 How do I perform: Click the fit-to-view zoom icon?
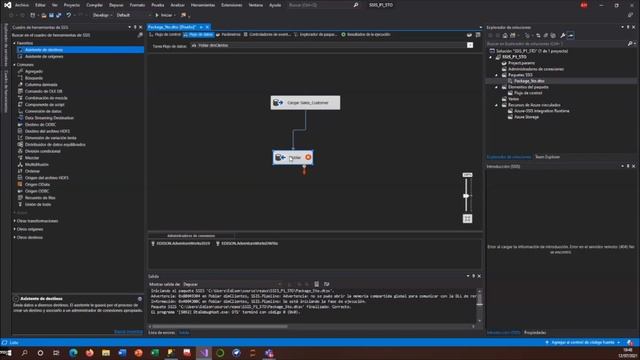pyautogui.click(x=467, y=219)
